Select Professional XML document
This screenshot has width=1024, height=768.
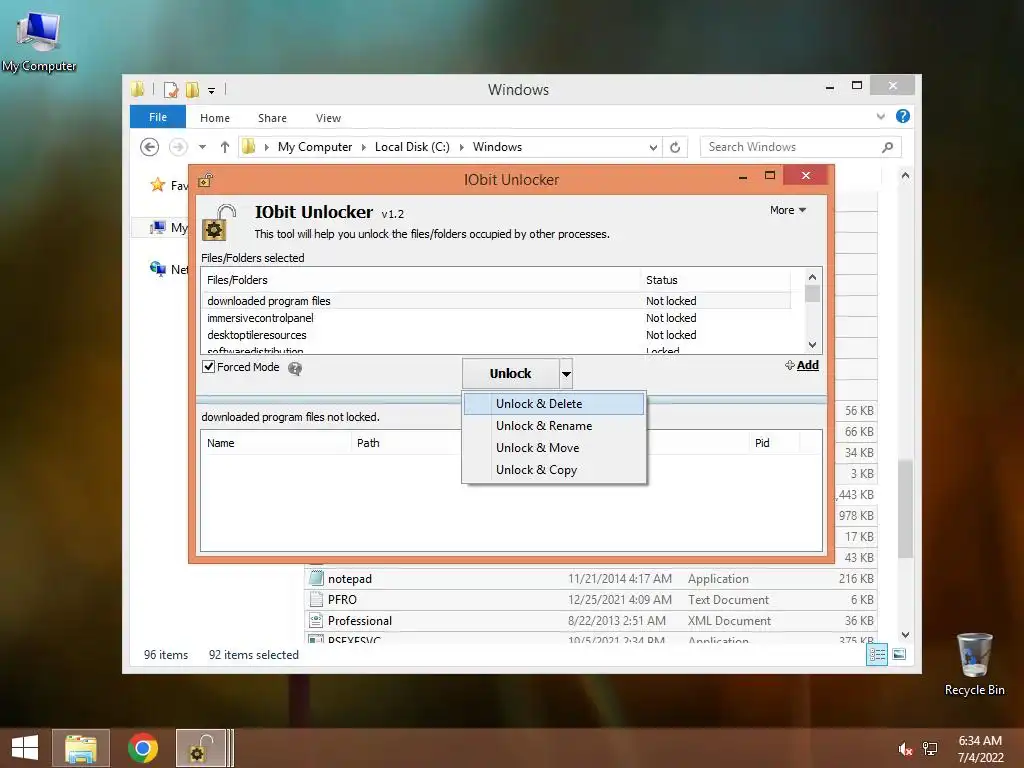click(590, 620)
